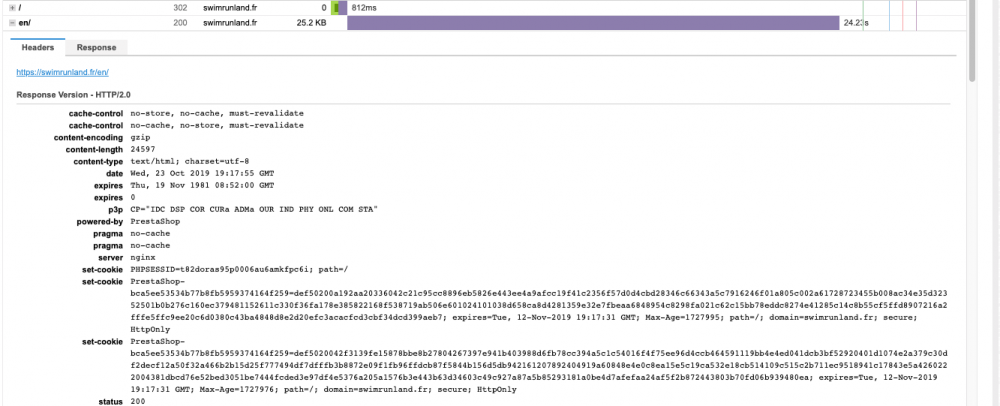Switch to the Response tab
The width and height of the screenshot is (1000, 406).
click(96, 47)
